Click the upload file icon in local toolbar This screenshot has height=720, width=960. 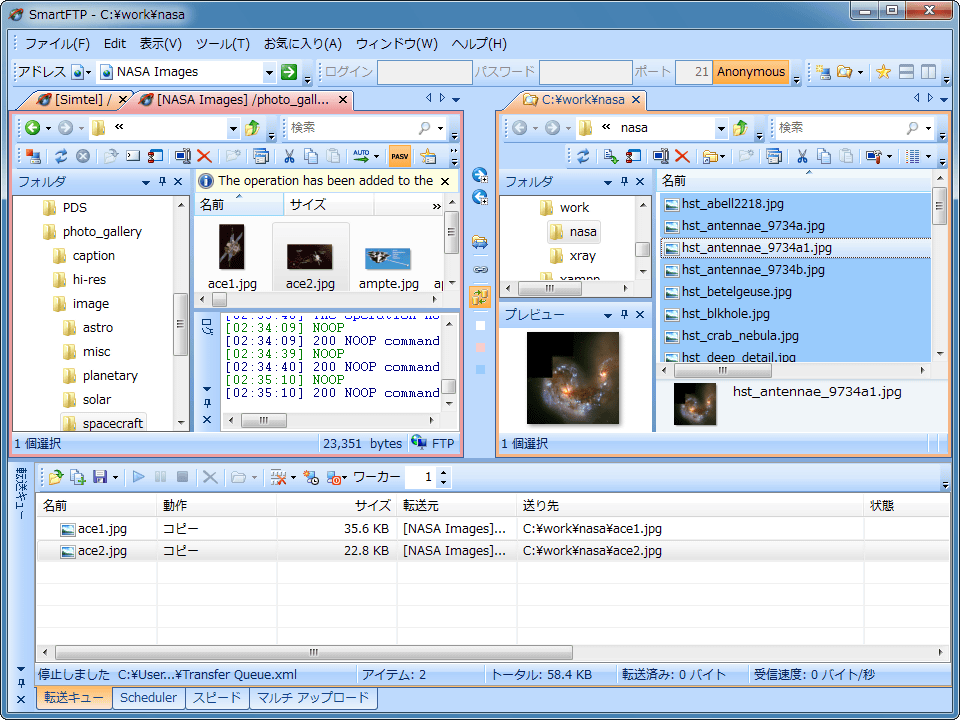(x=610, y=156)
